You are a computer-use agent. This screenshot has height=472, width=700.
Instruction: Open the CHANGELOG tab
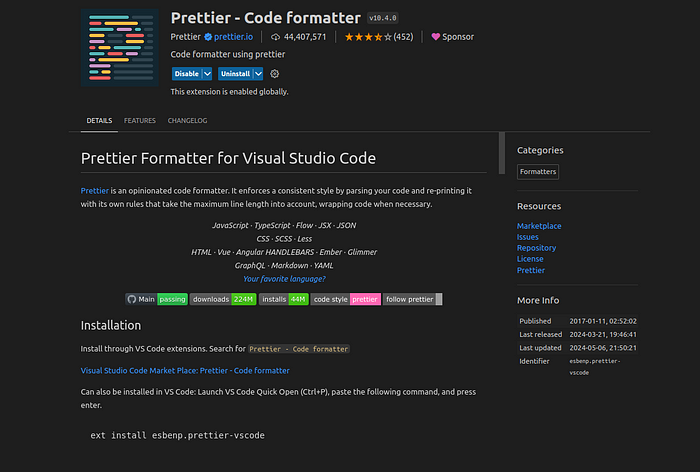coord(187,121)
